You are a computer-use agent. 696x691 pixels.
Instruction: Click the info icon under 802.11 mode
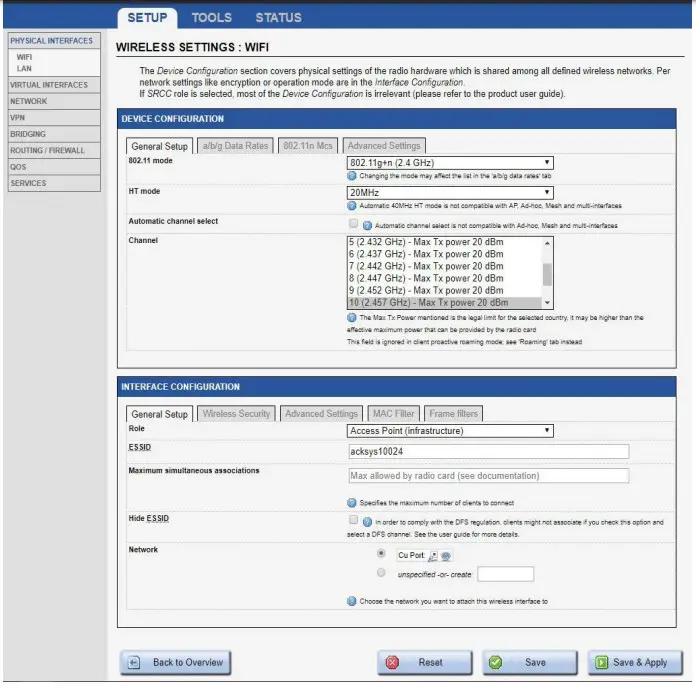(x=352, y=176)
